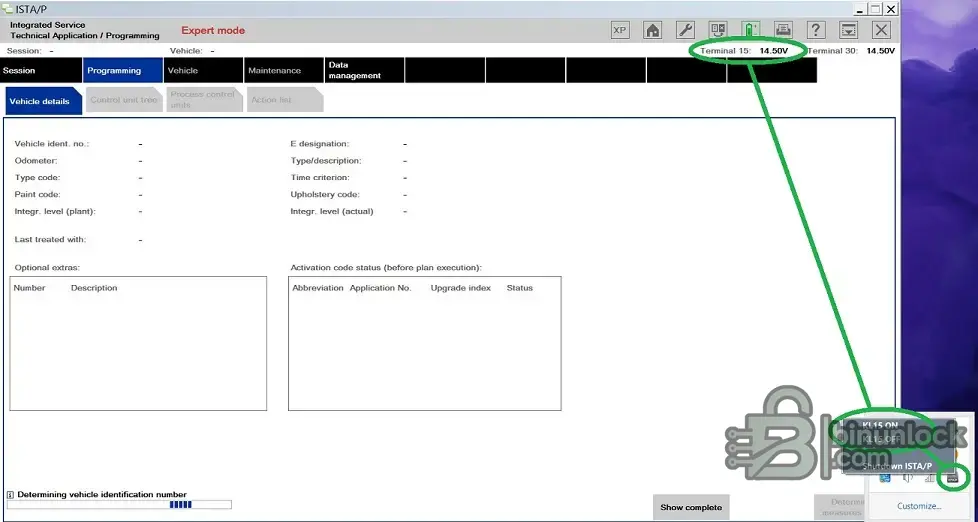The image size is (978, 522).
Task: Click the Odometer label
Action: point(36,161)
